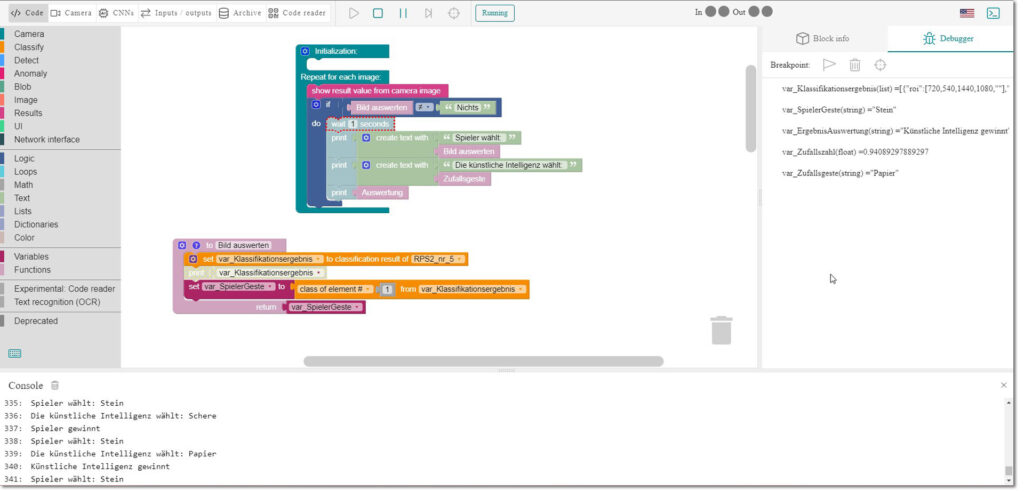1024x491 pixels.
Task: Open the terminal icon at top right
Action: [993, 13]
